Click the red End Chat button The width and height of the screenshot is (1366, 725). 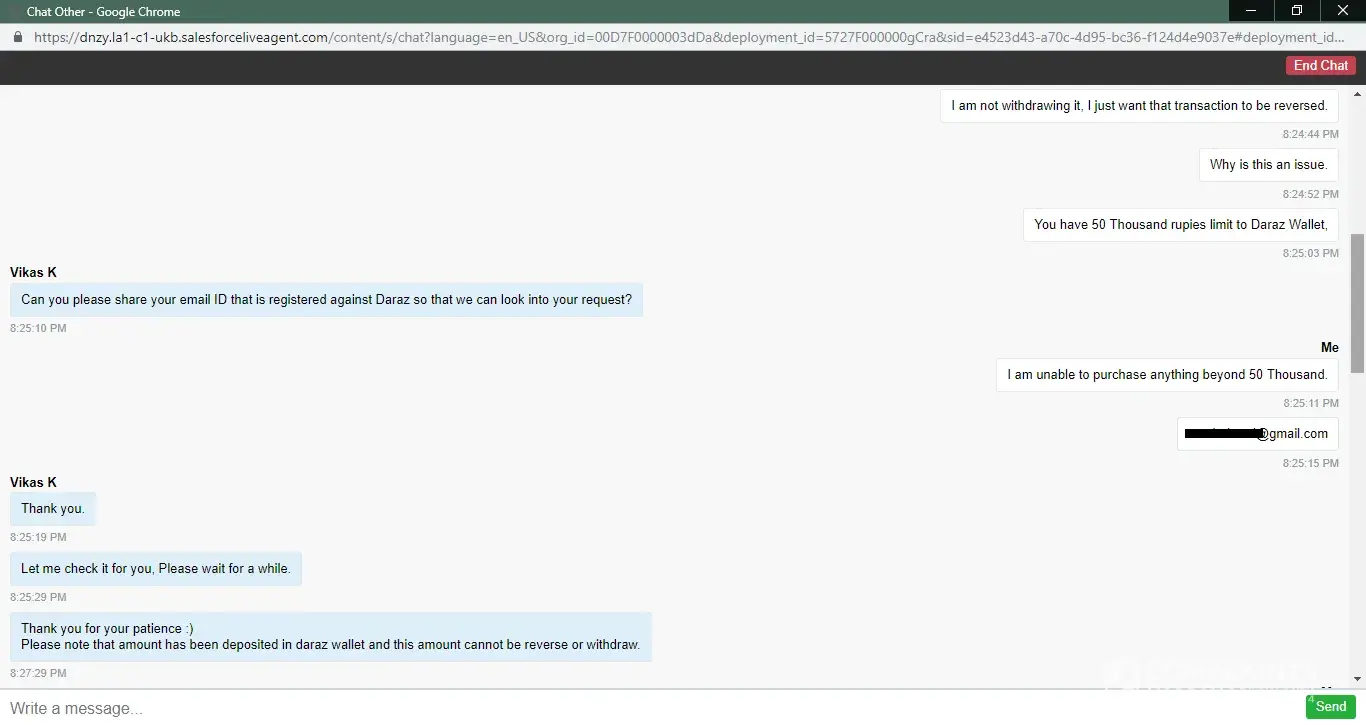tap(1320, 65)
